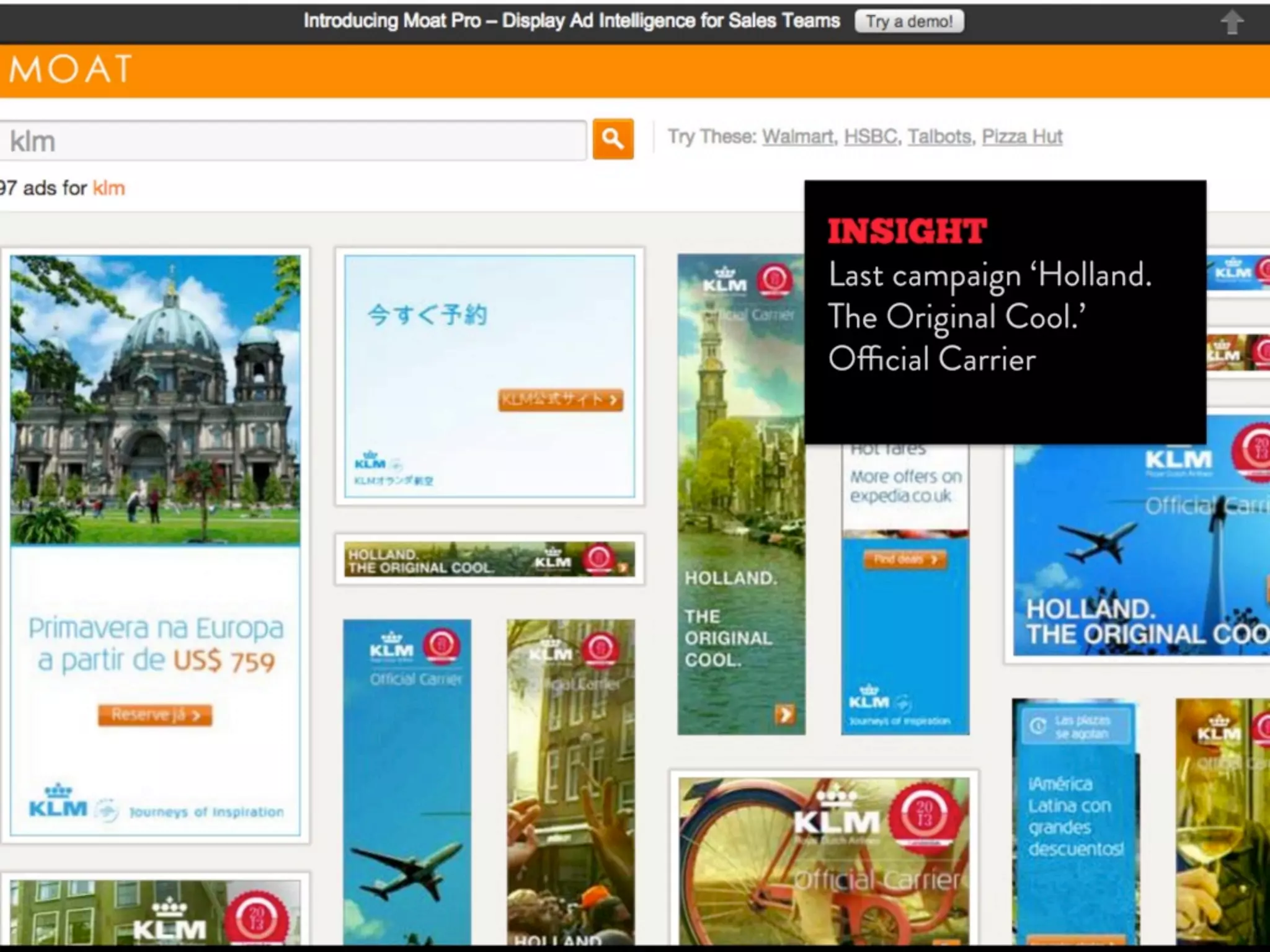The image size is (1270, 952).
Task: Open the HSBC suggestion link
Action: coord(871,136)
